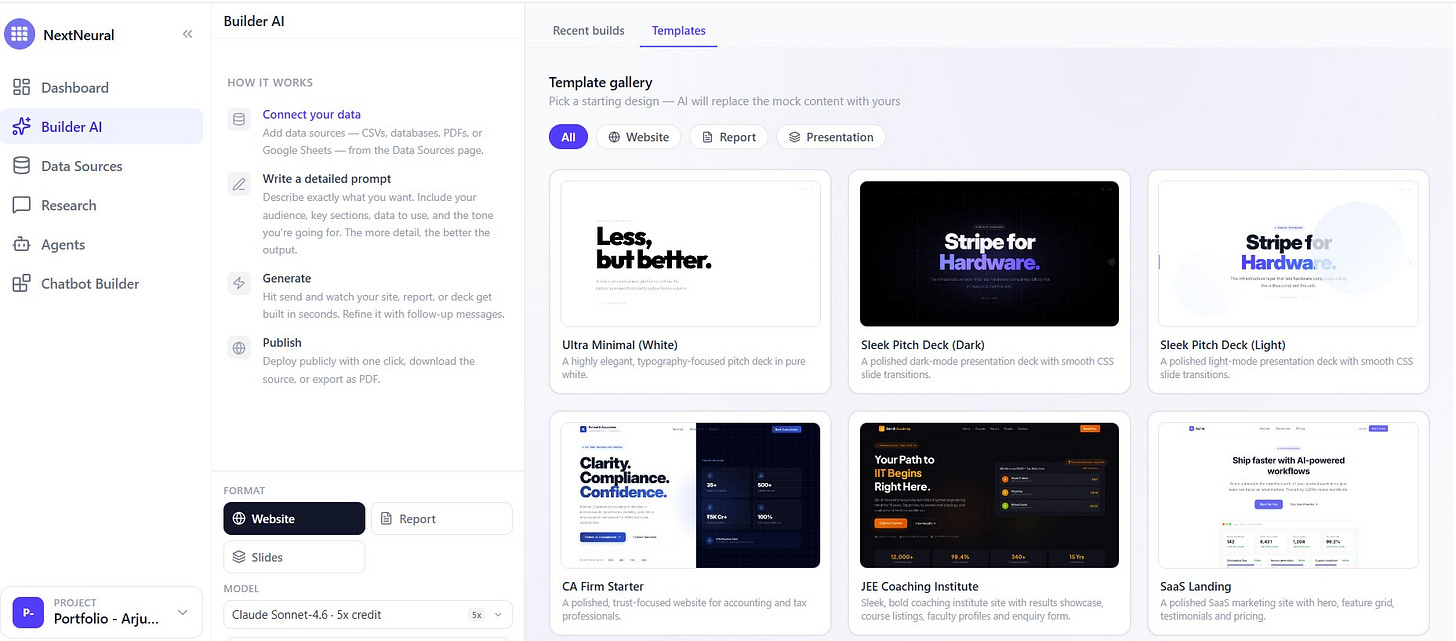Click the Builder AI sparkle icon

(x=21, y=127)
